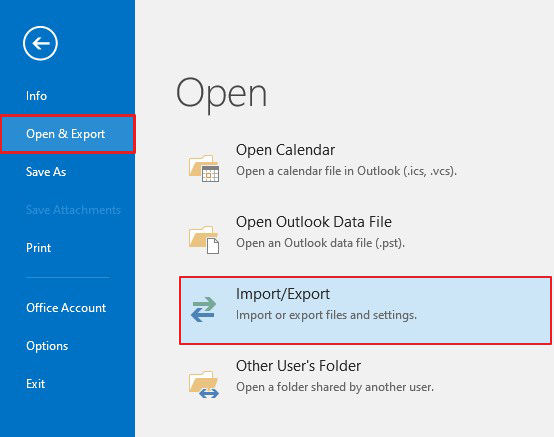
Task: Click the Open Calendar title
Action: tap(285, 150)
